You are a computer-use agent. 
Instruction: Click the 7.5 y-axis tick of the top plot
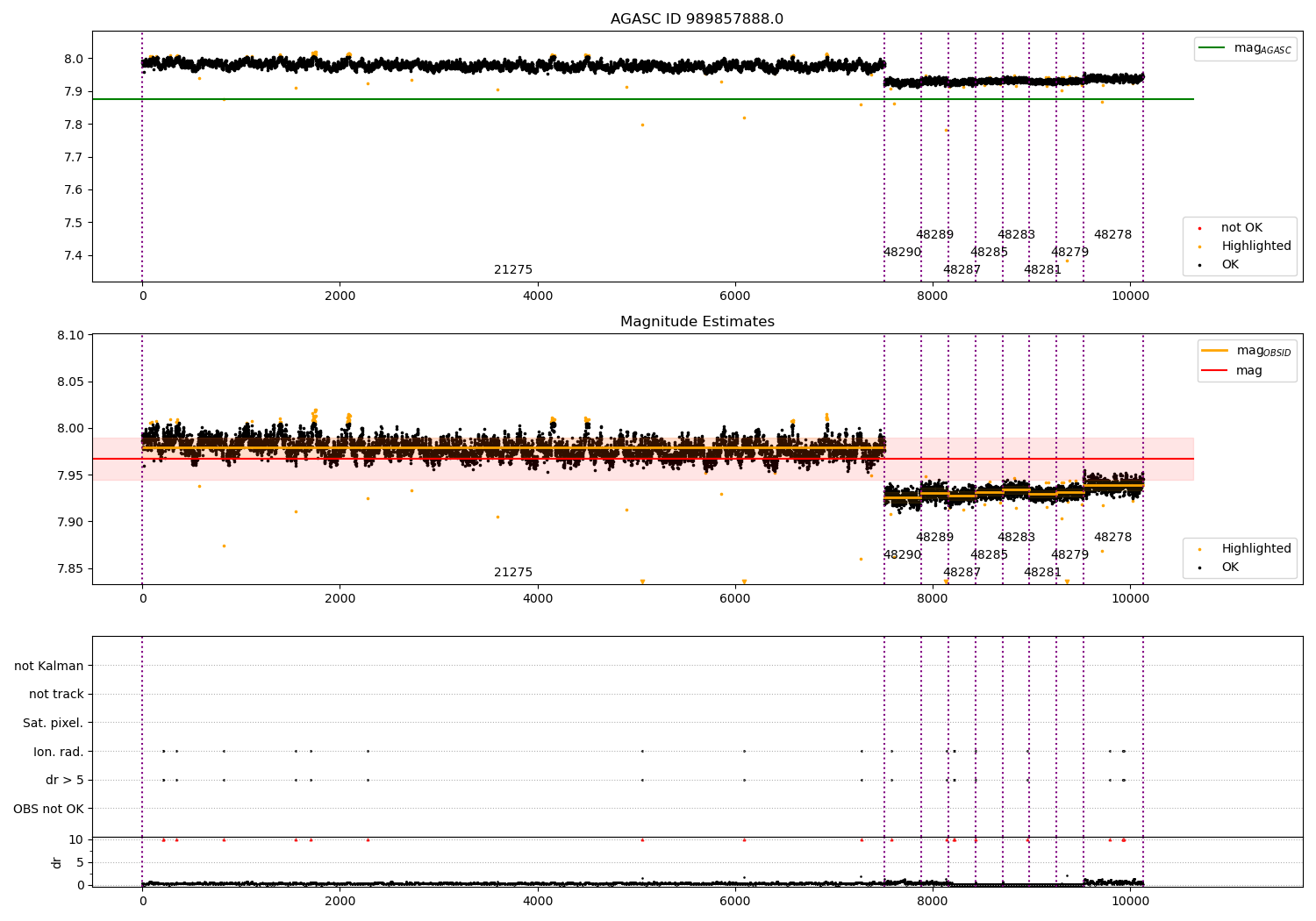pyautogui.click(x=74, y=223)
